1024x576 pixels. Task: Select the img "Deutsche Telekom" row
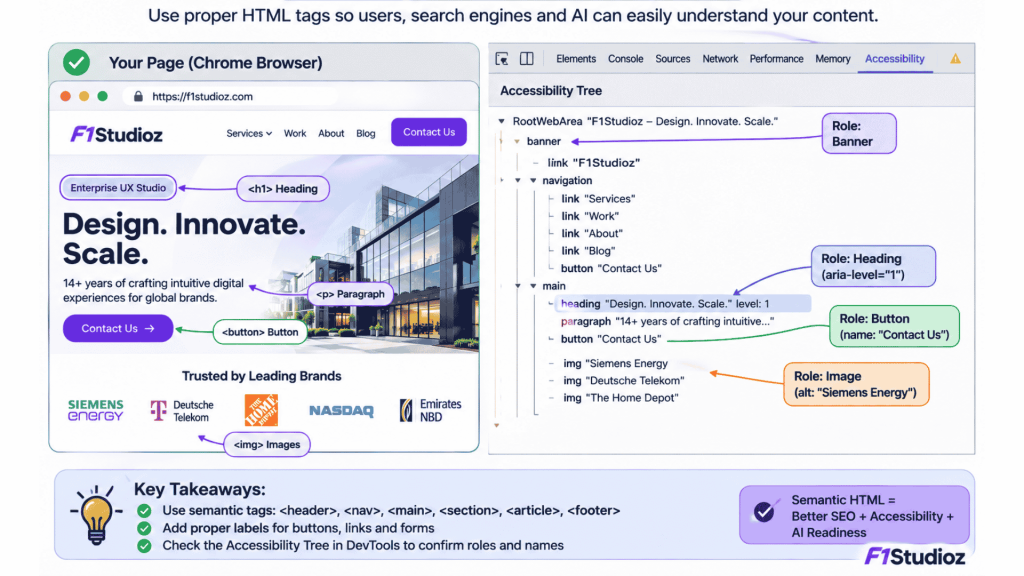coord(624,381)
